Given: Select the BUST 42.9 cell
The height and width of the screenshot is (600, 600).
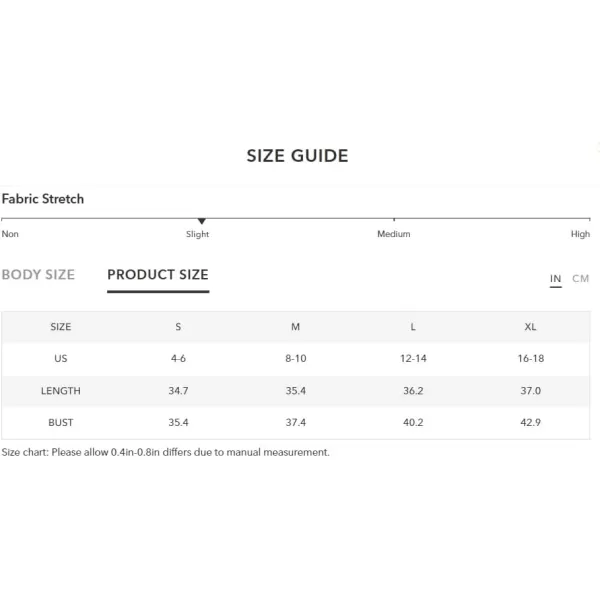Looking at the screenshot, I should (x=530, y=422).
